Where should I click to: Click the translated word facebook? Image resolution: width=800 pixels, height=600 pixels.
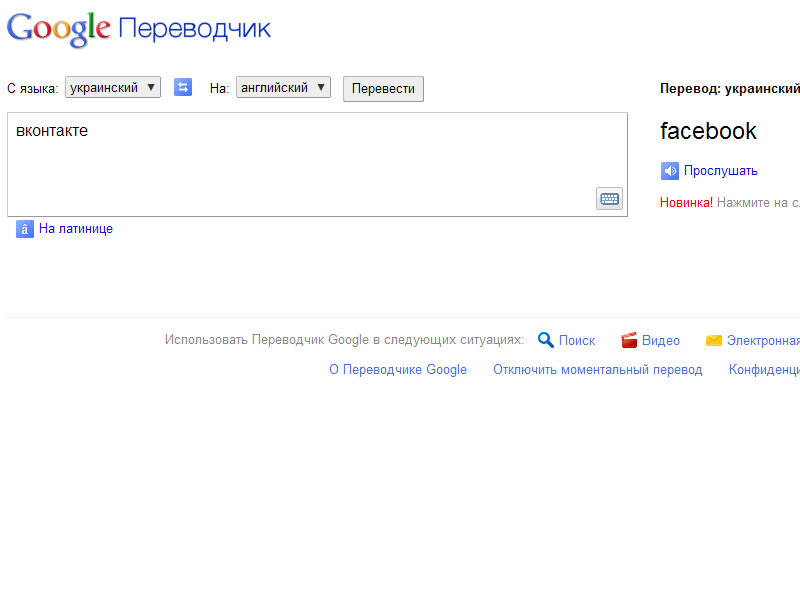708,131
